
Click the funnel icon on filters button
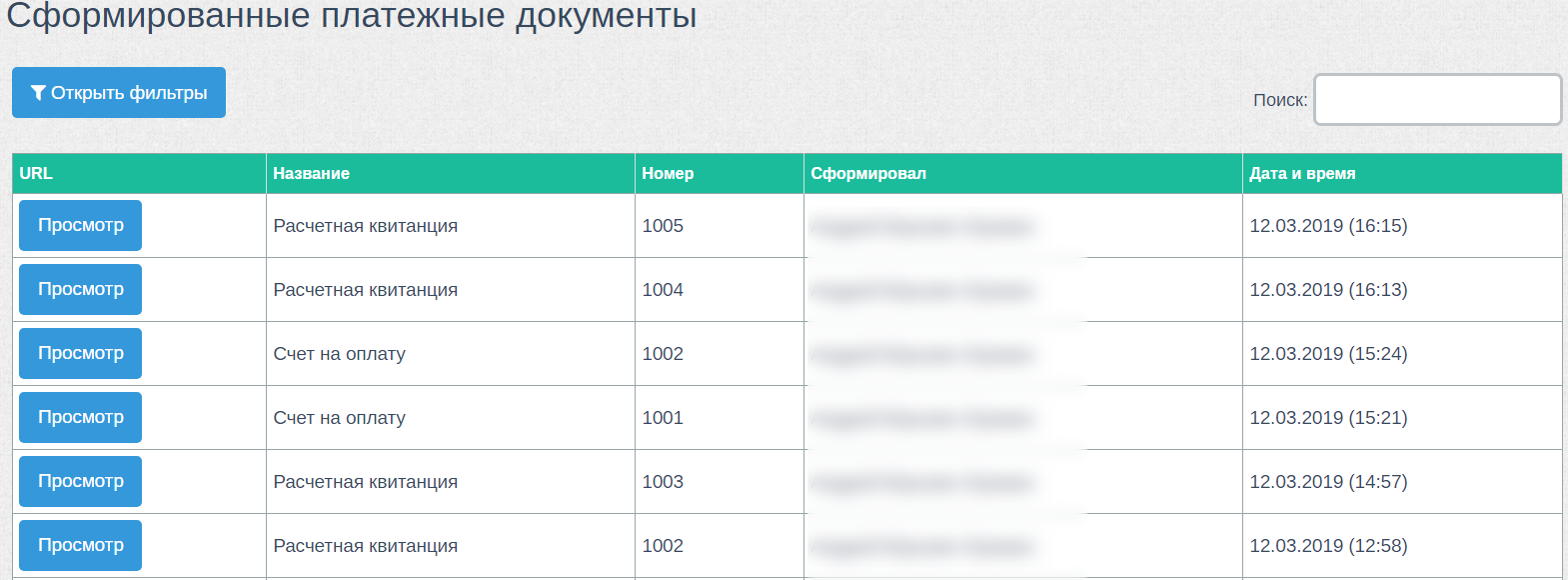38,93
